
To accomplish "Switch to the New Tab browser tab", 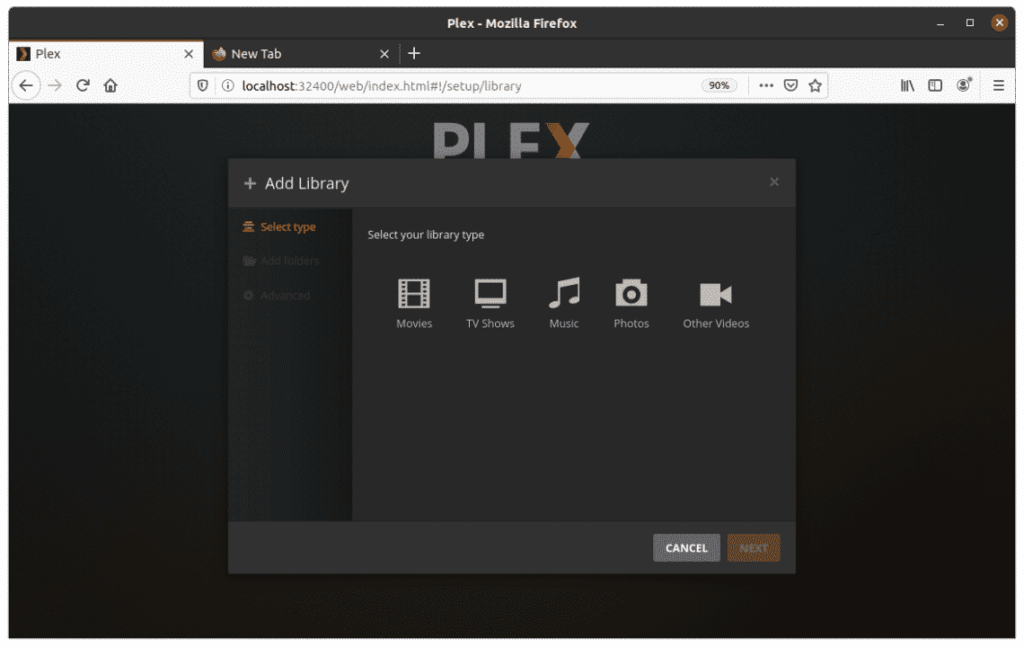I will coord(302,54).
